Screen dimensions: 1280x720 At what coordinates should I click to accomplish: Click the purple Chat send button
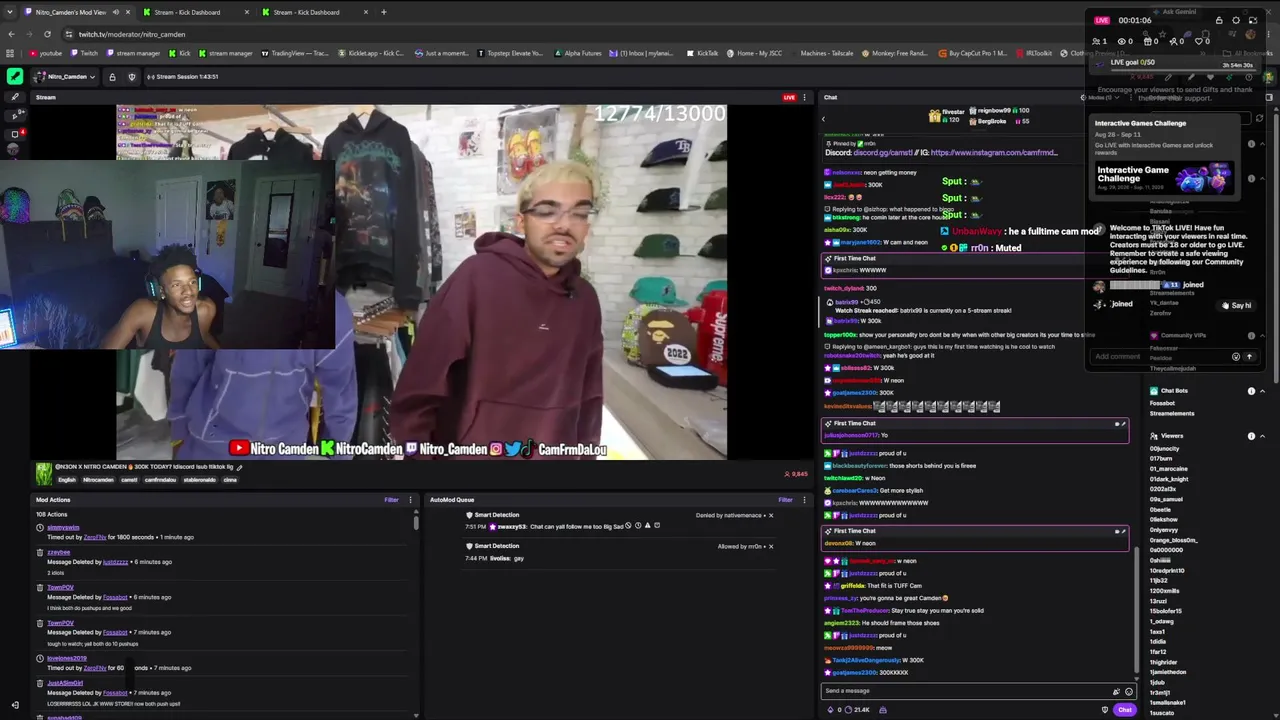1125,710
